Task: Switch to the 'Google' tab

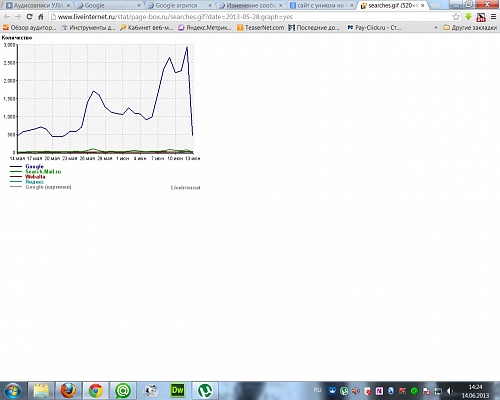Action: (109, 6)
